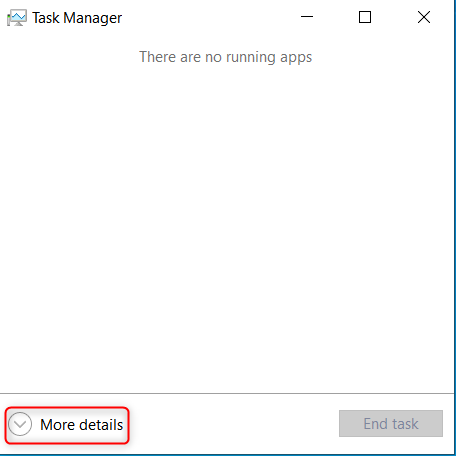This screenshot has height=456, width=456.
Task: Click the "Task Manager" window title text
Action: 77,18
